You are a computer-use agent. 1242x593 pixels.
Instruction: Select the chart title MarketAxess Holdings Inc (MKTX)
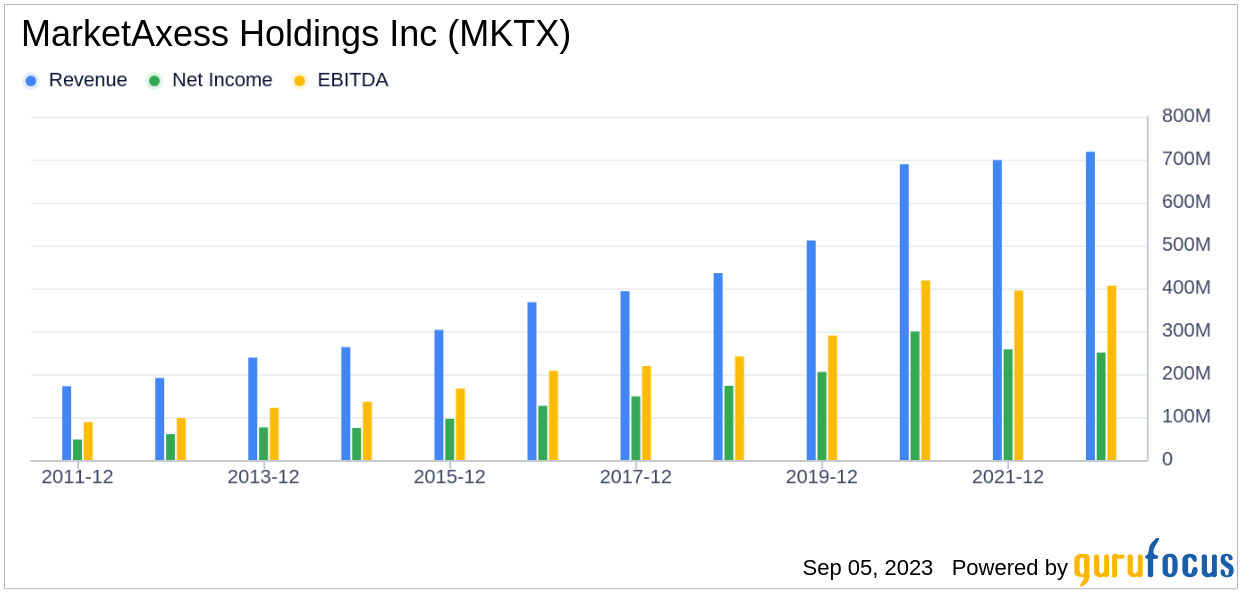[x=296, y=35]
